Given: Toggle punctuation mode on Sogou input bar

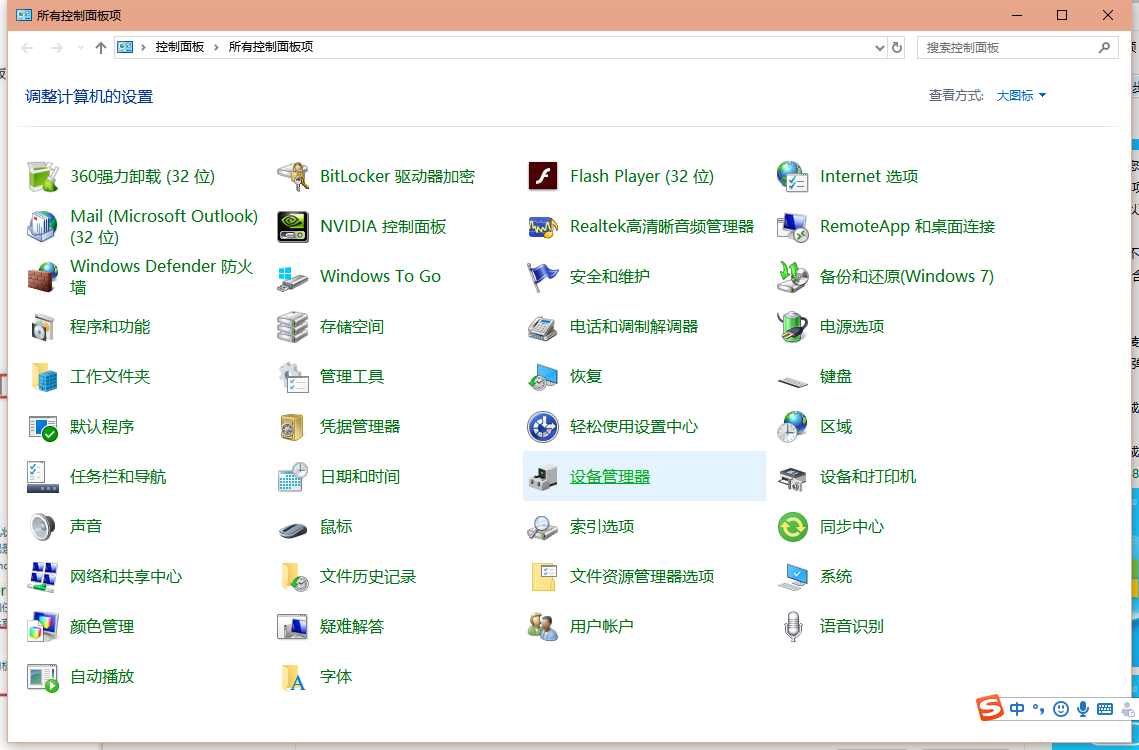Looking at the screenshot, I should pyautogui.click(x=1038, y=708).
